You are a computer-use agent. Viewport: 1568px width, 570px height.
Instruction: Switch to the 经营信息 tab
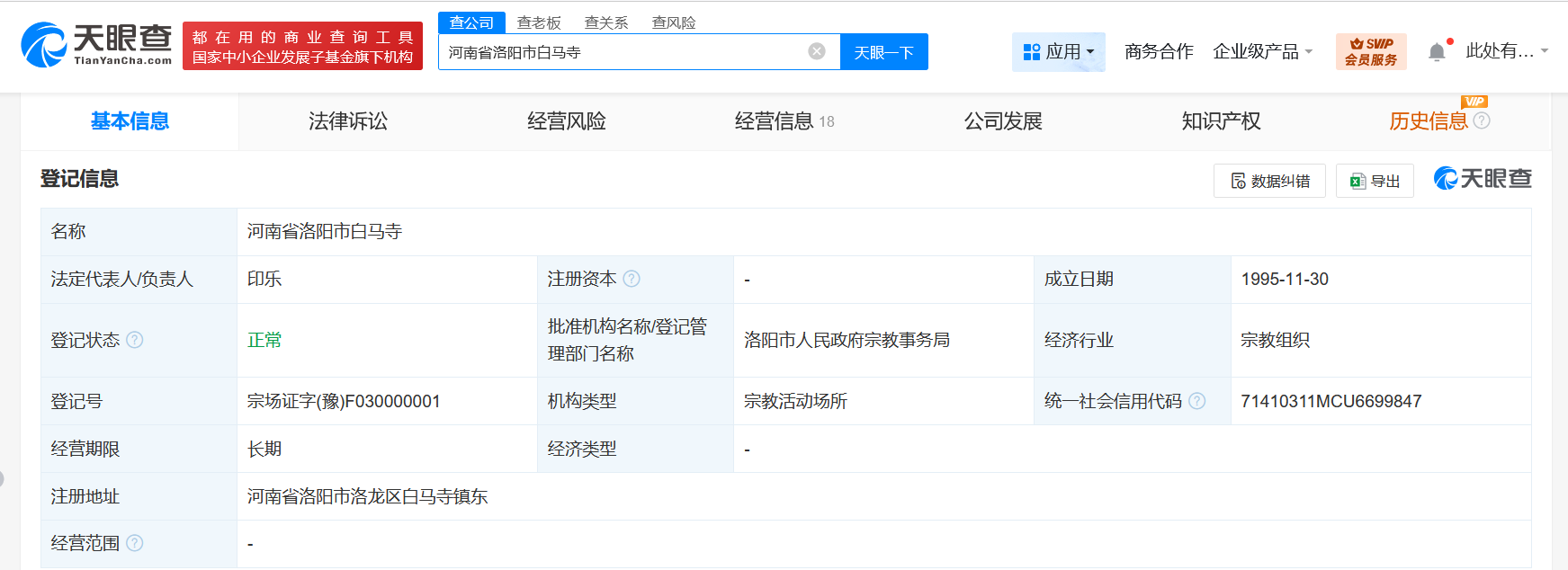pyautogui.click(x=784, y=121)
